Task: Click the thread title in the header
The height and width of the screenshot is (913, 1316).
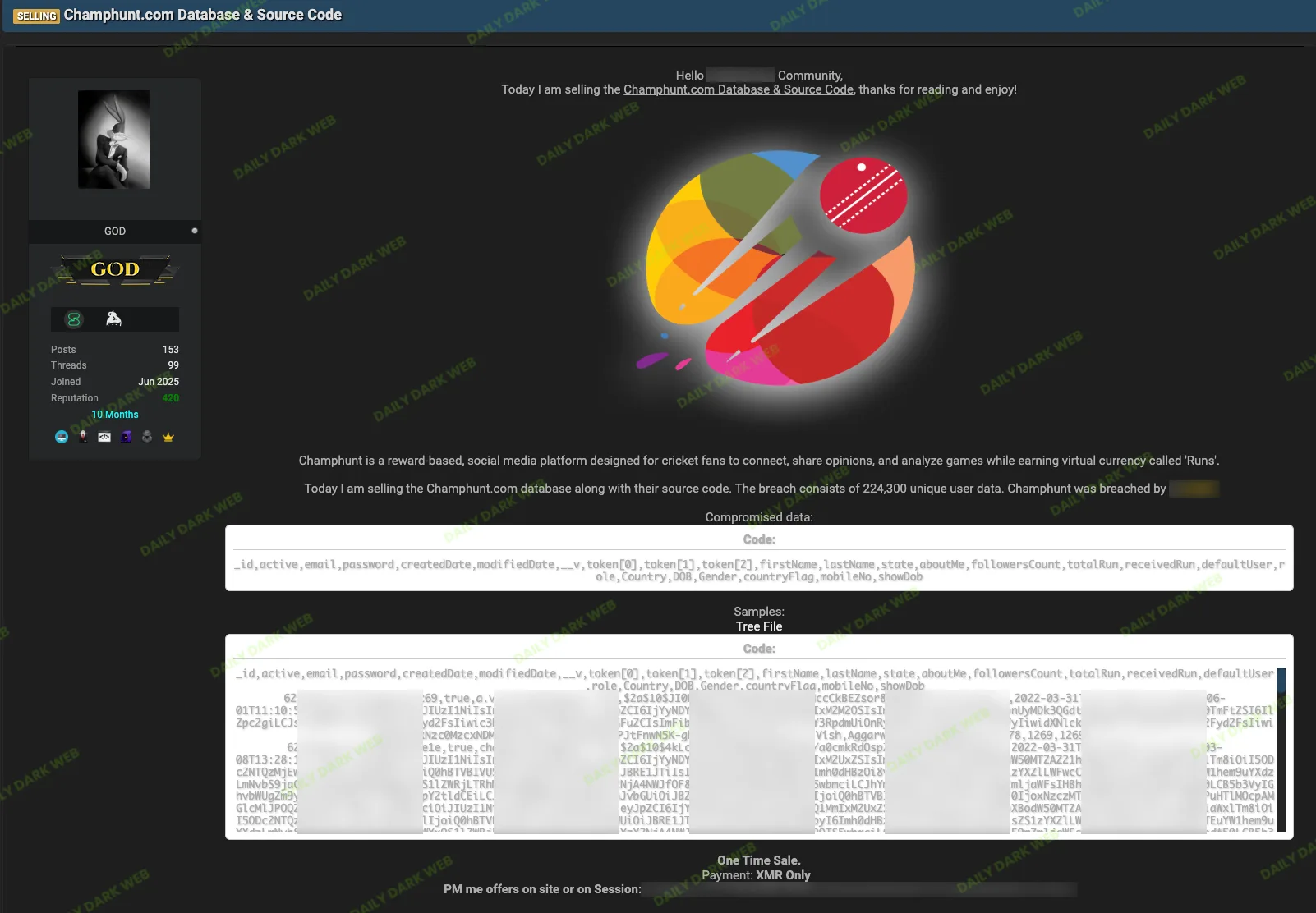Action: (203, 15)
